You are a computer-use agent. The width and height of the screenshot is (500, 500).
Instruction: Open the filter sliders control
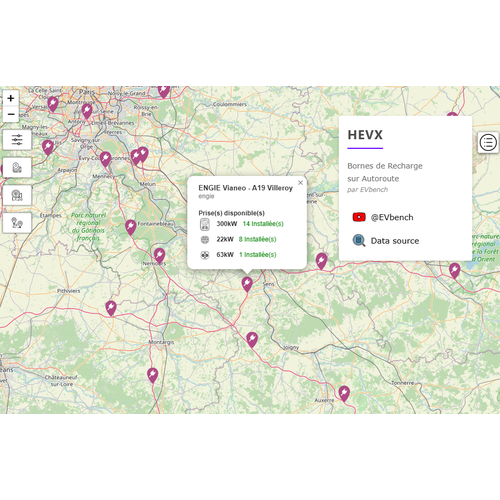pyautogui.click(x=17, y=140)
